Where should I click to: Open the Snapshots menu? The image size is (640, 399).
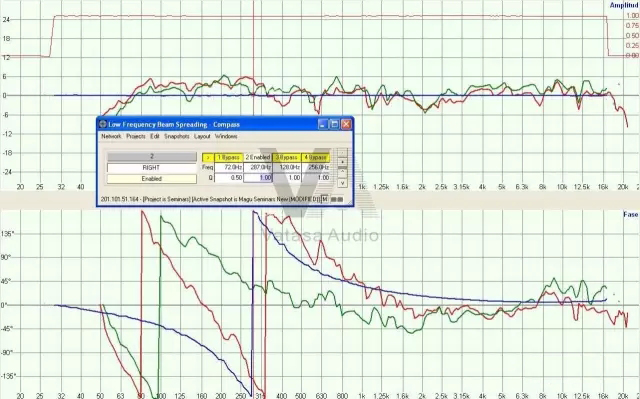(x=177, y=136)
